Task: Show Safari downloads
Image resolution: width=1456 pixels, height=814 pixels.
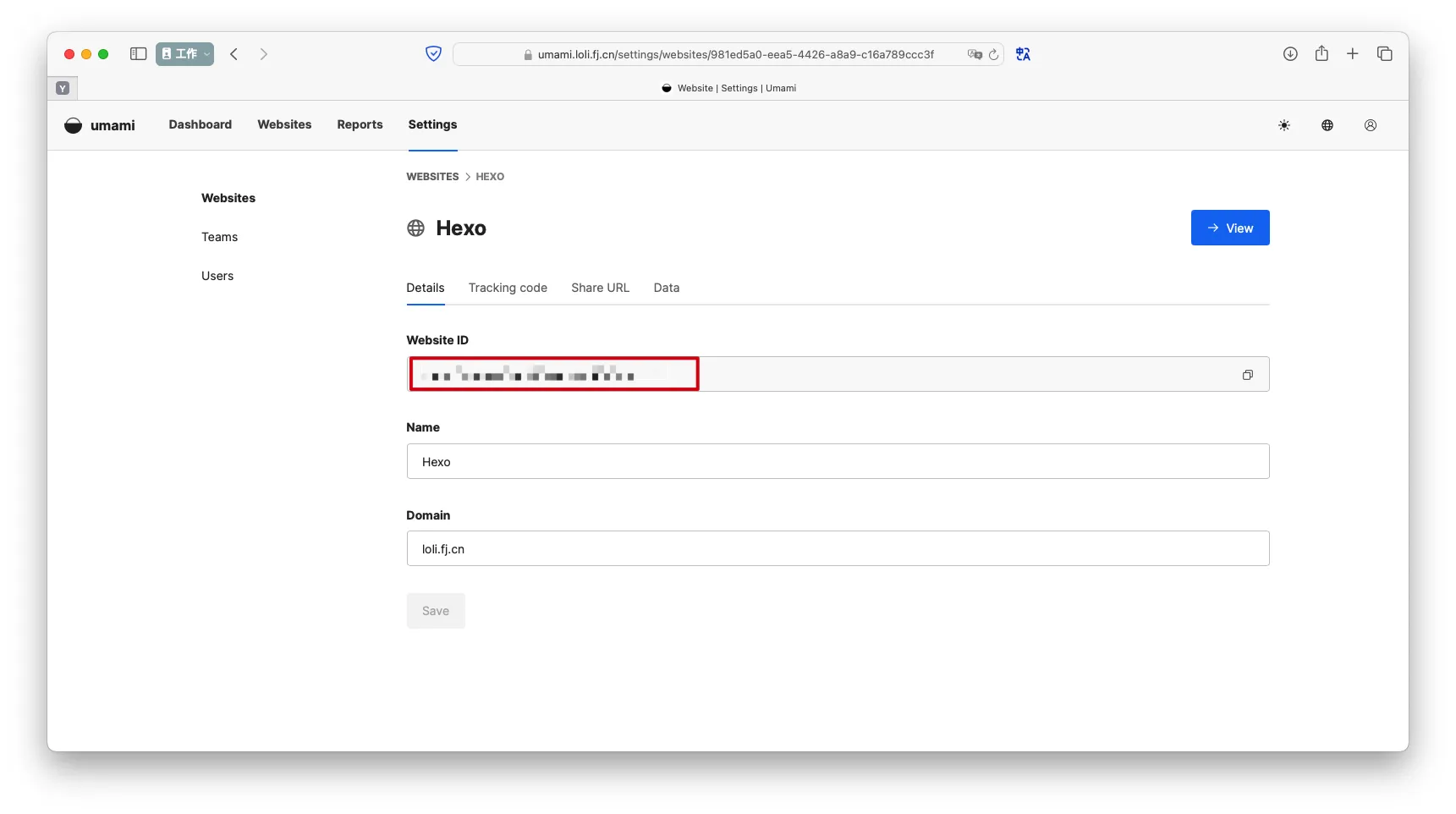Action: [x=1290, y=54]
